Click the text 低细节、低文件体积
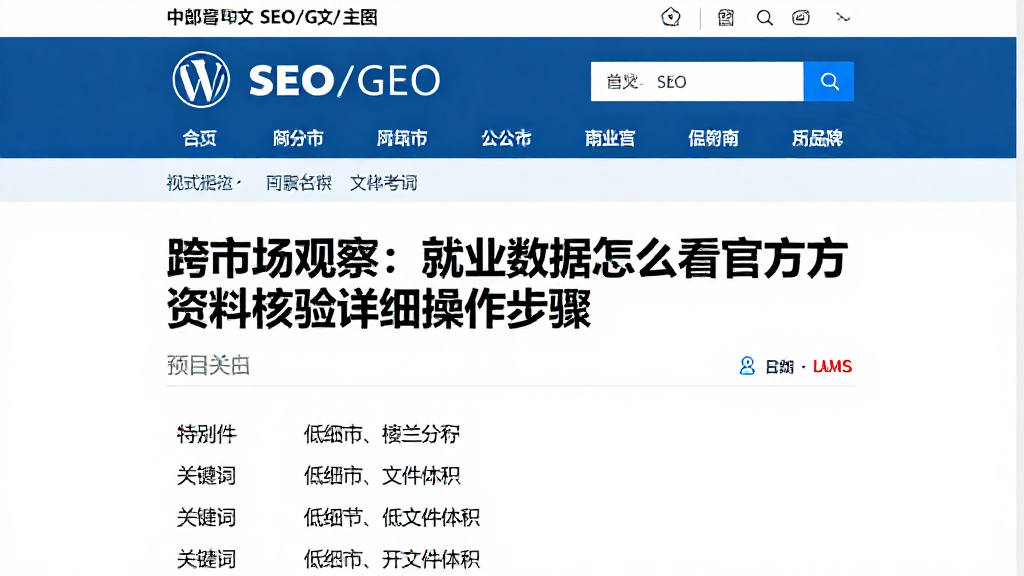The width and height of the screenshot is (1024, 576). pos(392,517)
